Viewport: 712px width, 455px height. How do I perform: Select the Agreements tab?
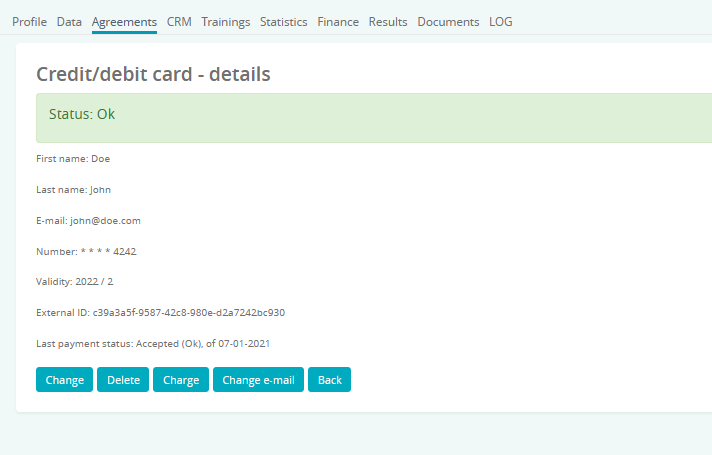point(124,22)
